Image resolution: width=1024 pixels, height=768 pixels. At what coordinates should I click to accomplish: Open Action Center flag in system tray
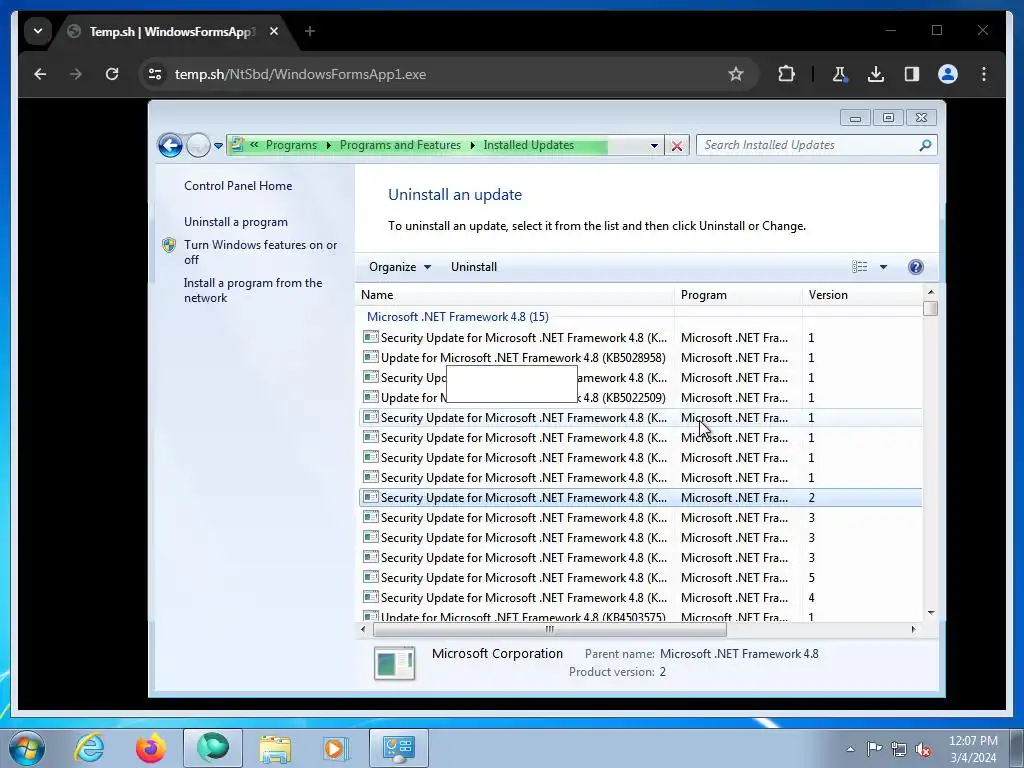pyautogui.click(x=874, y=748)
